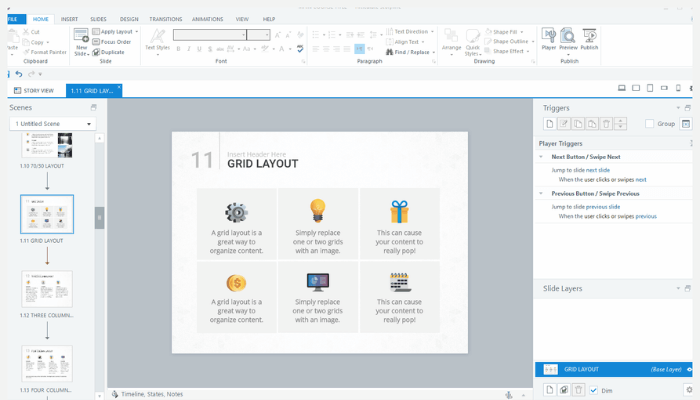Open the TRANSITIONS ribbon tab
This screenshot has width=700, height=400.
click(166, 19)
